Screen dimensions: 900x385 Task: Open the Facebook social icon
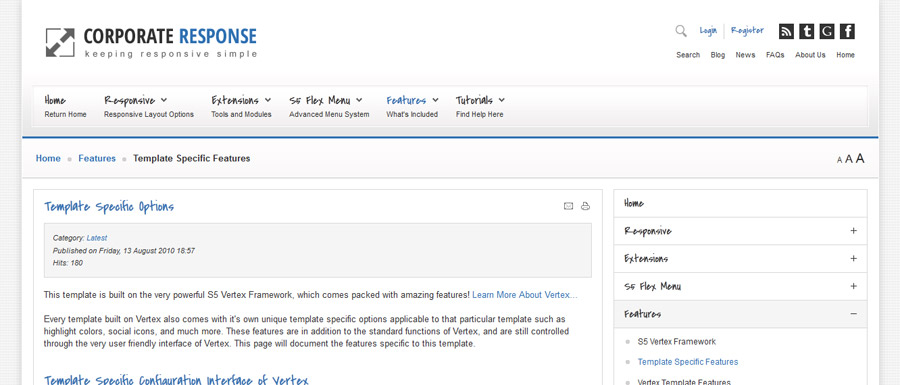(847, 31)
